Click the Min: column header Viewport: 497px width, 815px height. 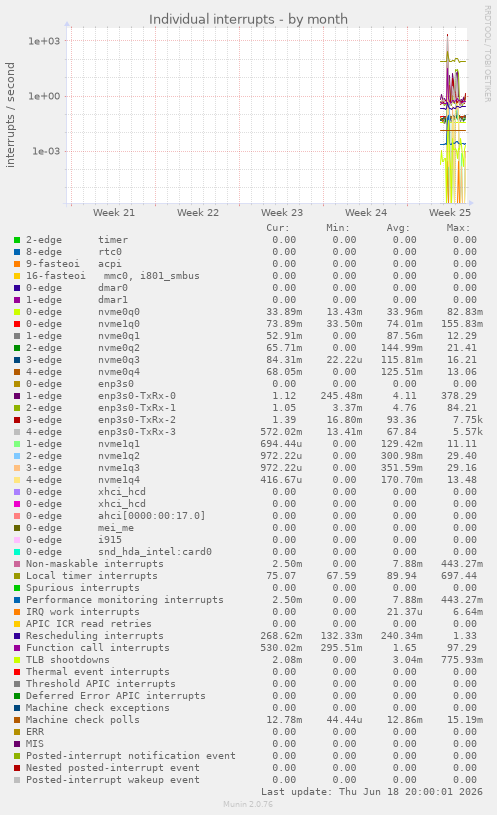point(338,228)
